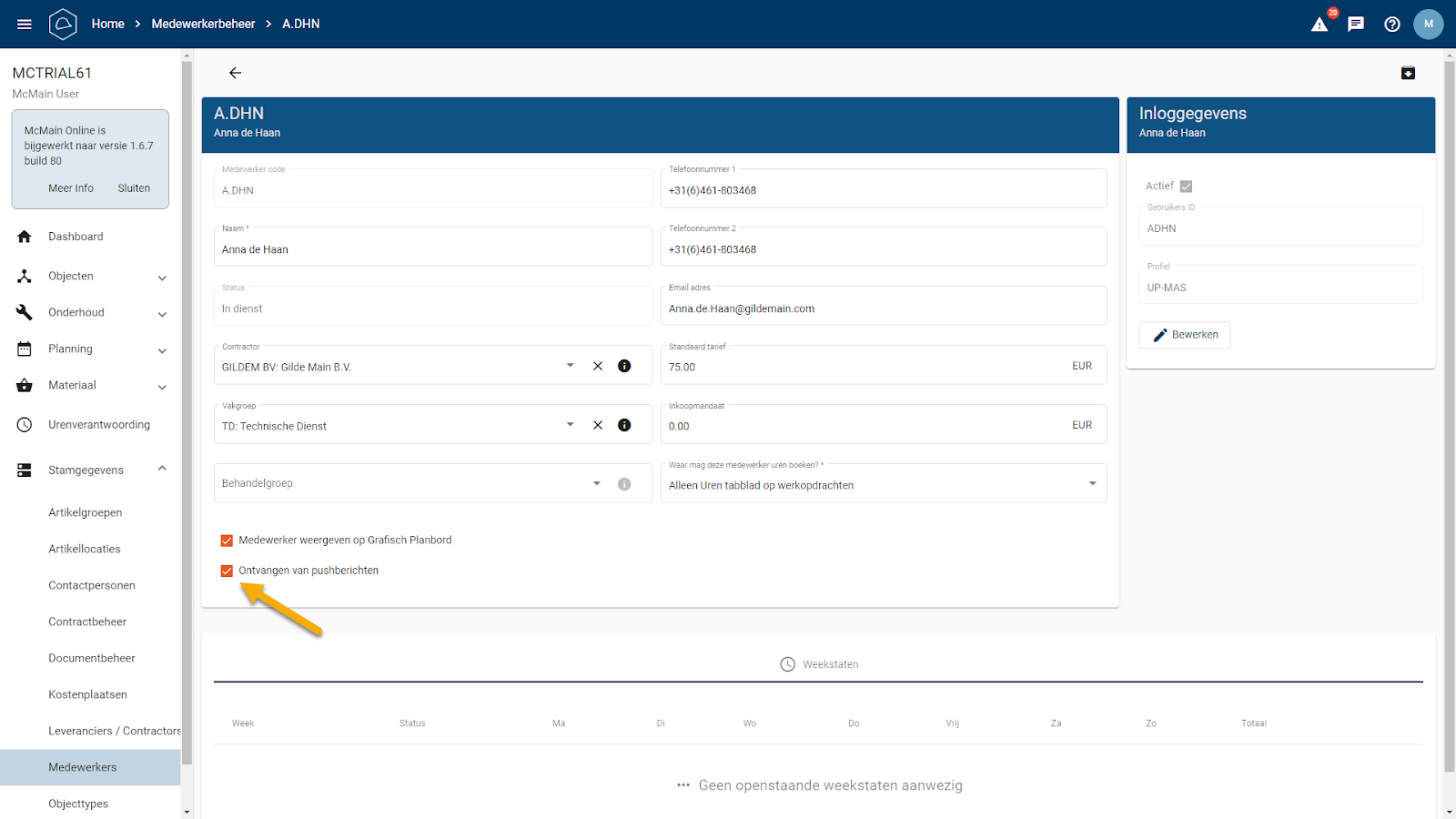Open the user avatar M menu
The width and height of the screenshot is (1456, 819).
(x=1428, y=25)
